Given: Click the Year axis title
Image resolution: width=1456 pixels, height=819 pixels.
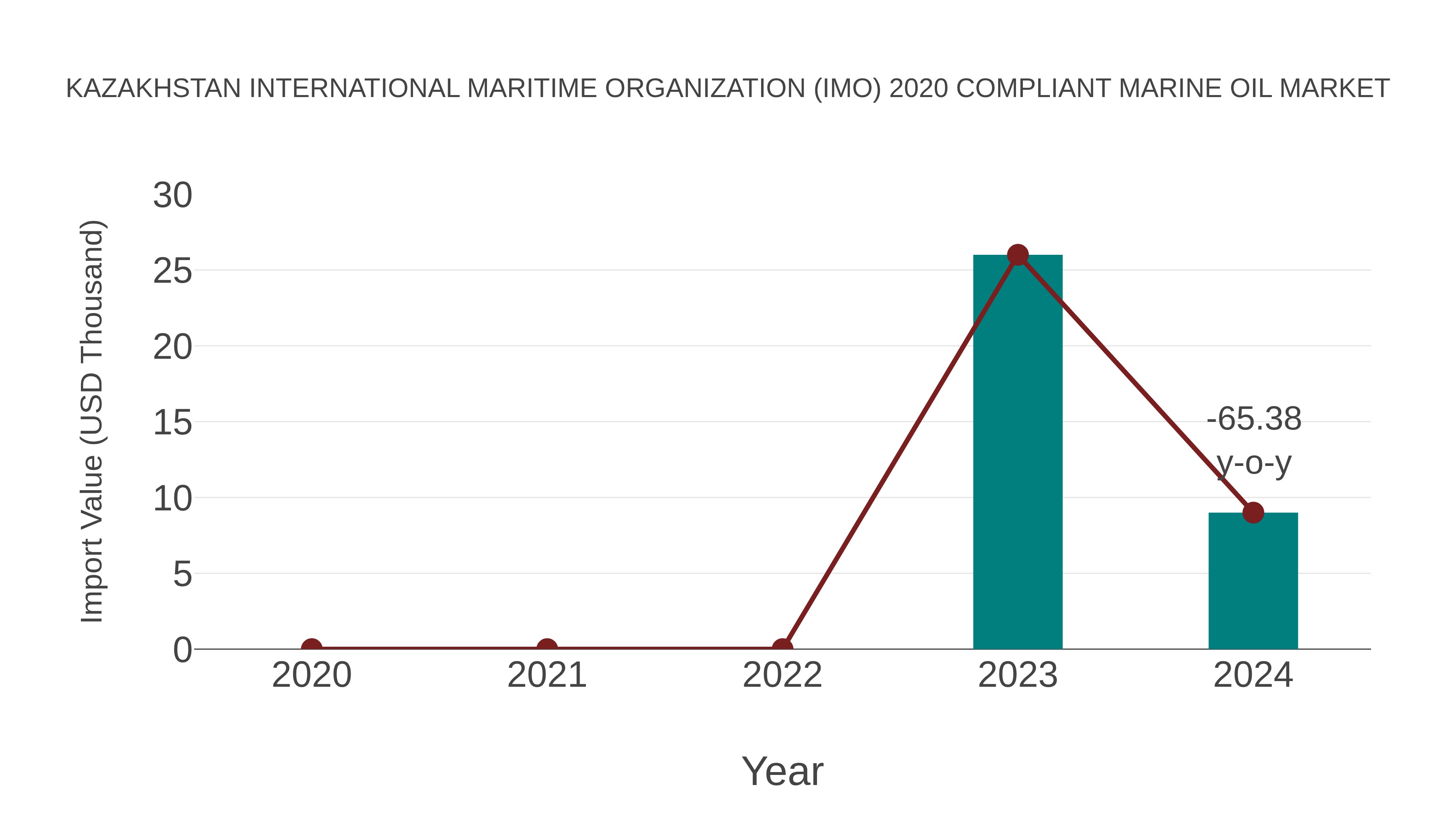Looking at the screenshot, I should (x=782, y=771).
